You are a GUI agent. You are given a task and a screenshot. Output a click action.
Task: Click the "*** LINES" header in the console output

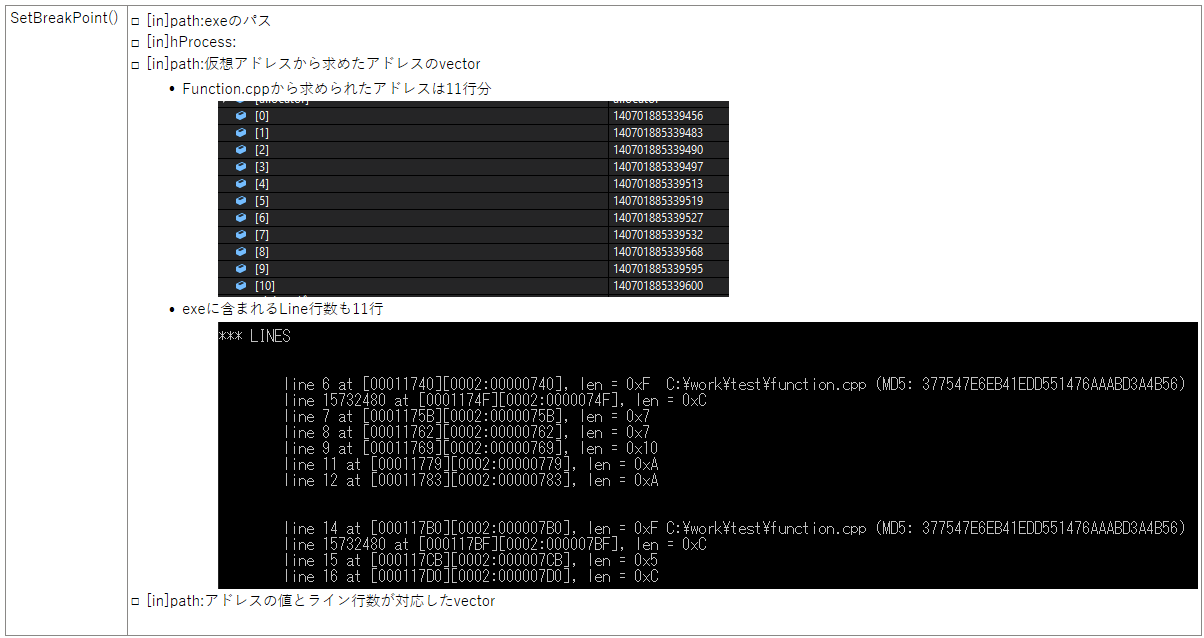pos(254,337)
